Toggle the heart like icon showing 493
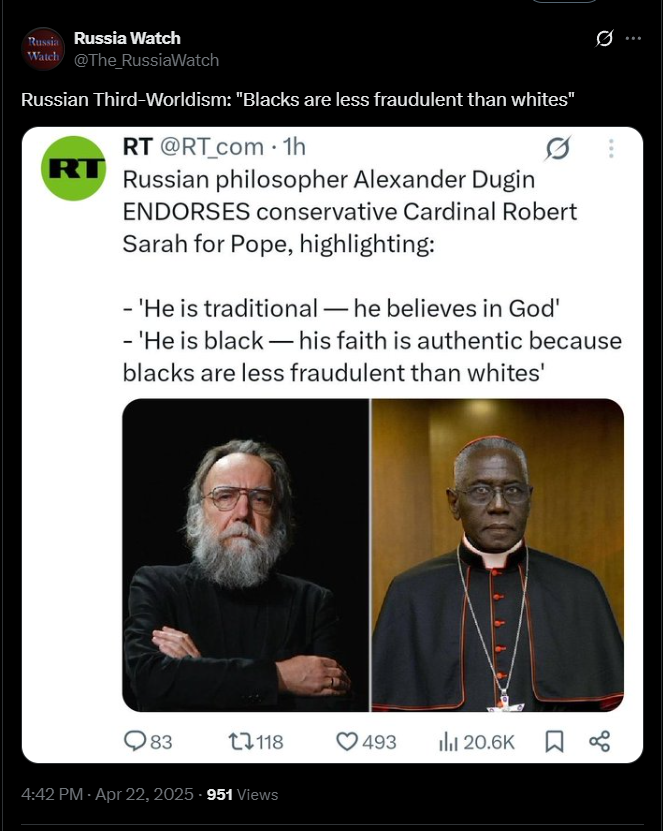 coord(347,741)
